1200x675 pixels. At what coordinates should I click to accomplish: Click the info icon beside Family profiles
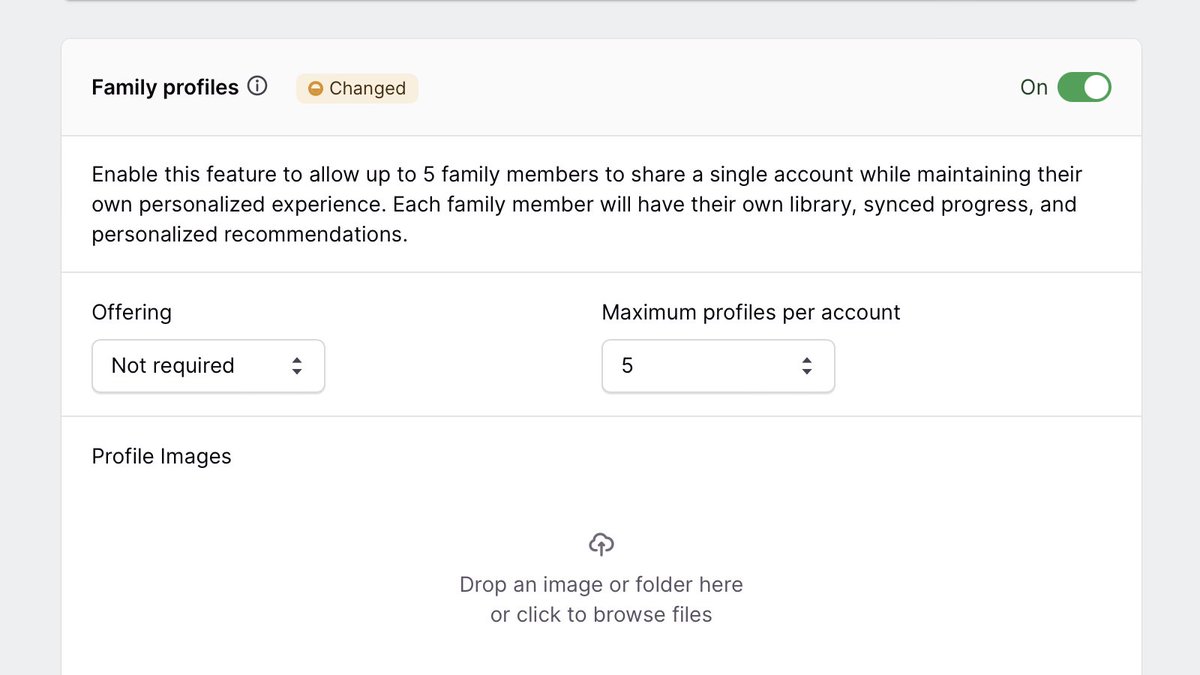(257, 87)
